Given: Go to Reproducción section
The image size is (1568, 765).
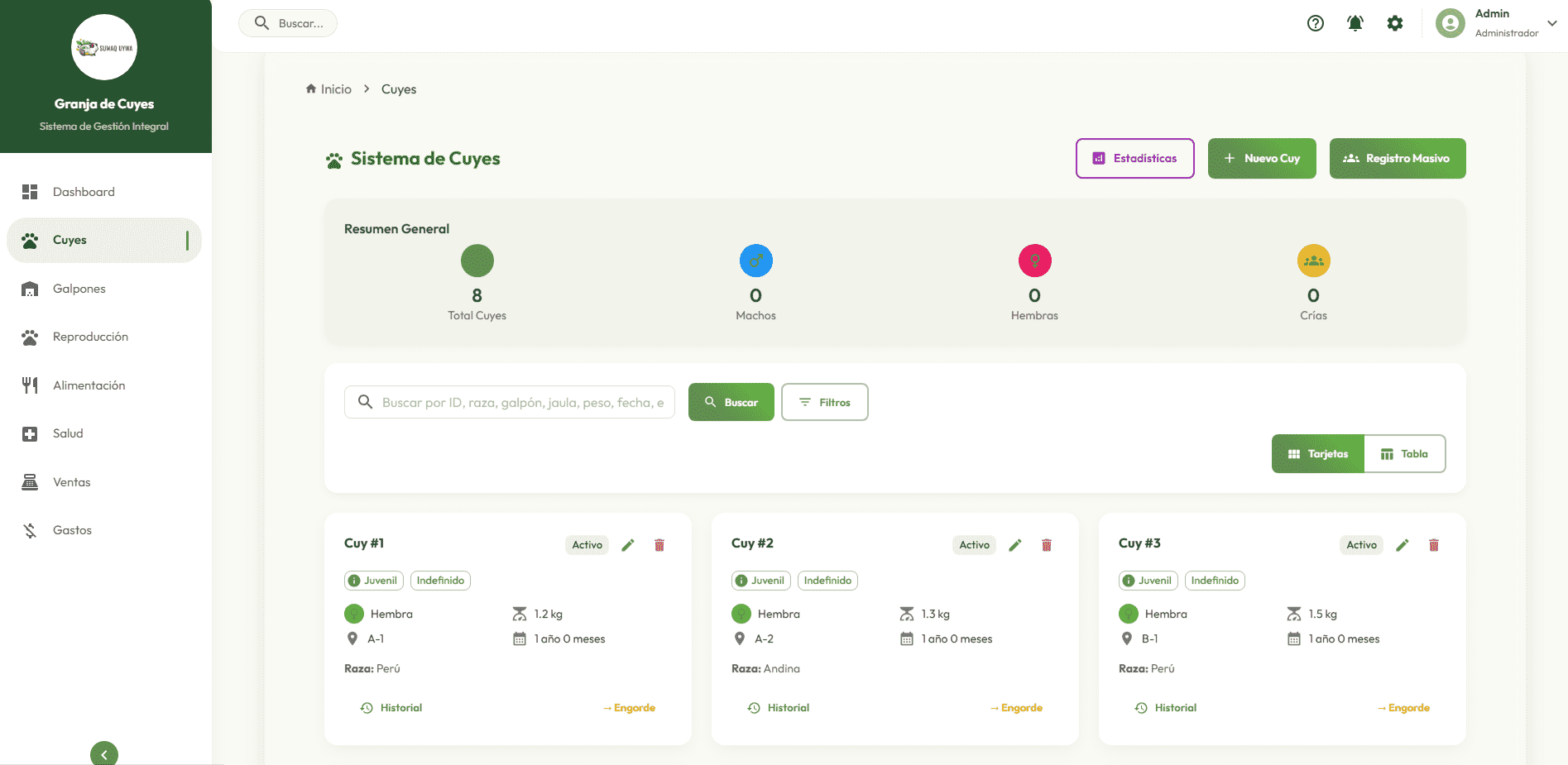Looking at the screenshot, I should pyautogui.click(x=90, y=337).
